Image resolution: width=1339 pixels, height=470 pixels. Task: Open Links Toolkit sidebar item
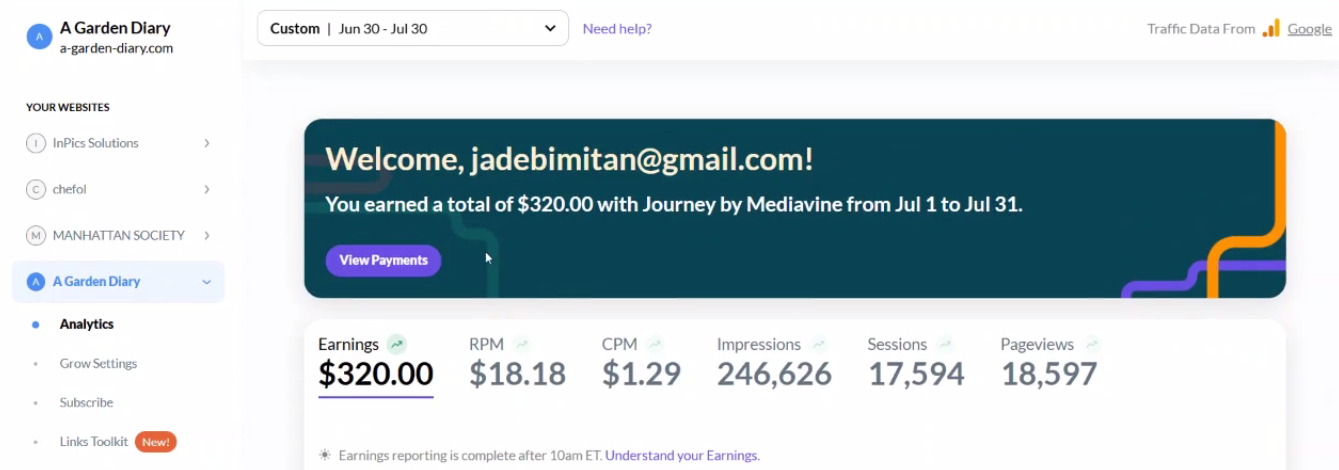(x=94, y=441)
